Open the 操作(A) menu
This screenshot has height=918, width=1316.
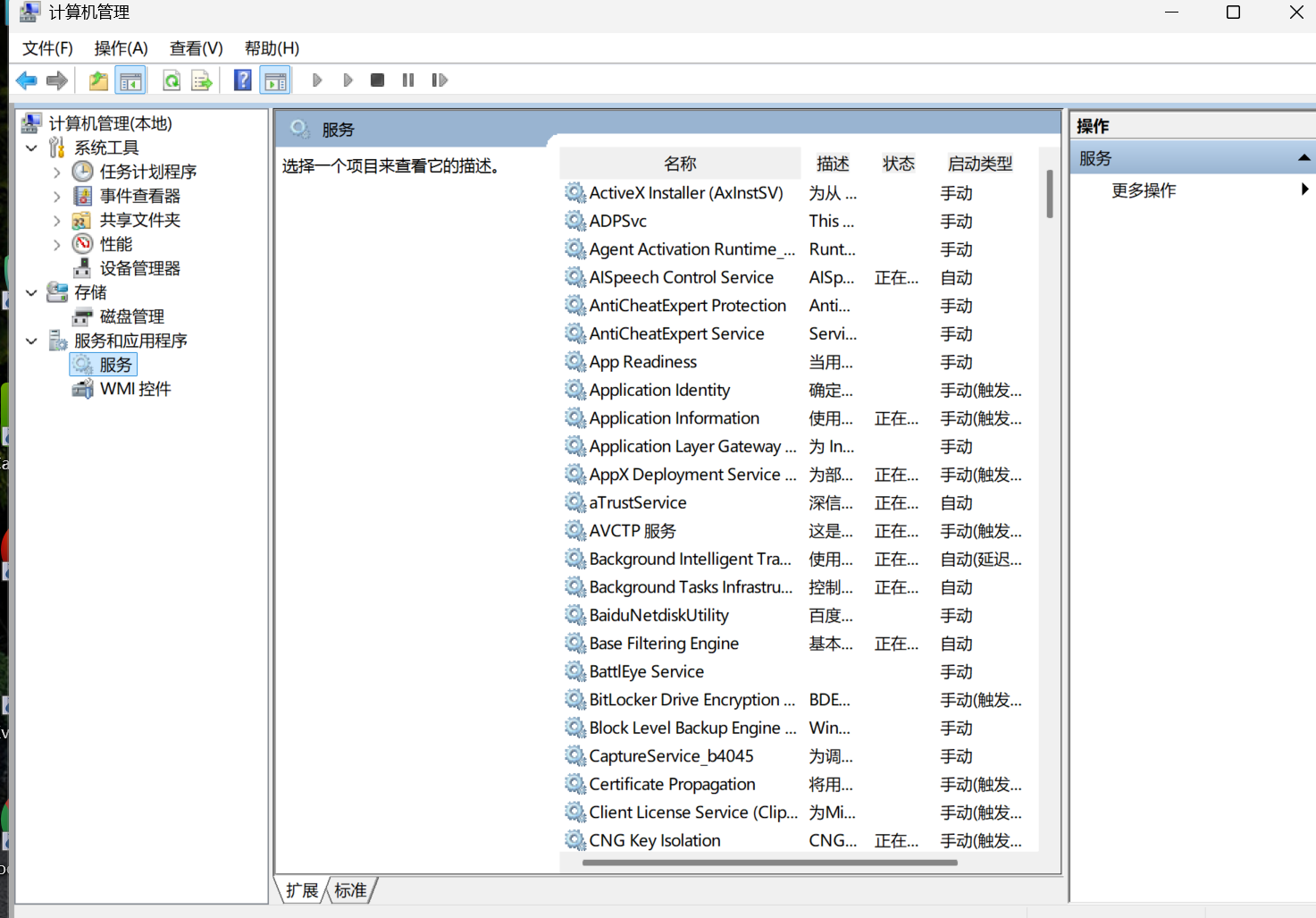121,48
